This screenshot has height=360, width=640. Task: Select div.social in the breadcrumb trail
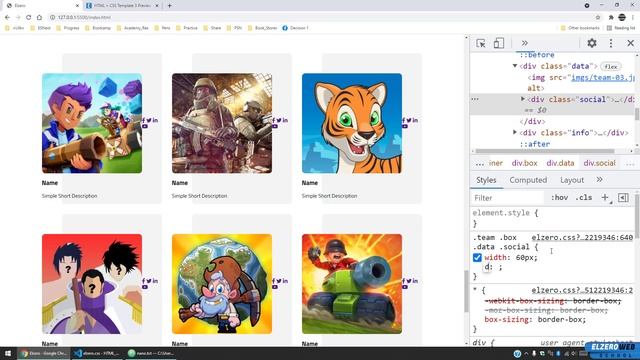coord(600,163)
